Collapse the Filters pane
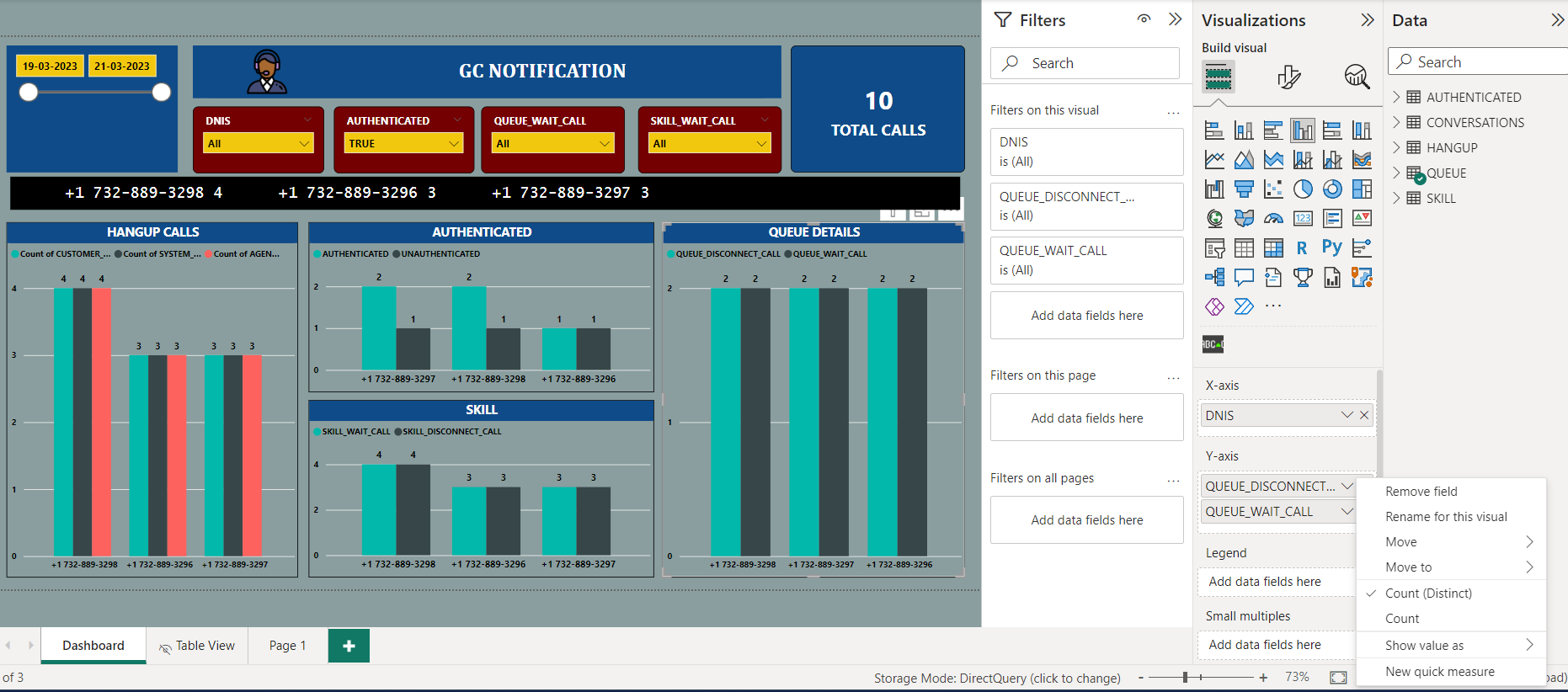This screenshot has width=1568, height=692. [x=1176, y=19]
